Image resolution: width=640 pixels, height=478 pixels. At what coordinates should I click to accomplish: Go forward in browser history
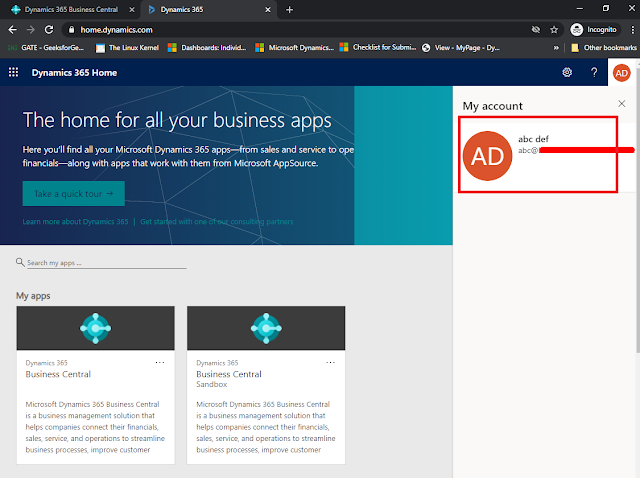click(31, 30)
